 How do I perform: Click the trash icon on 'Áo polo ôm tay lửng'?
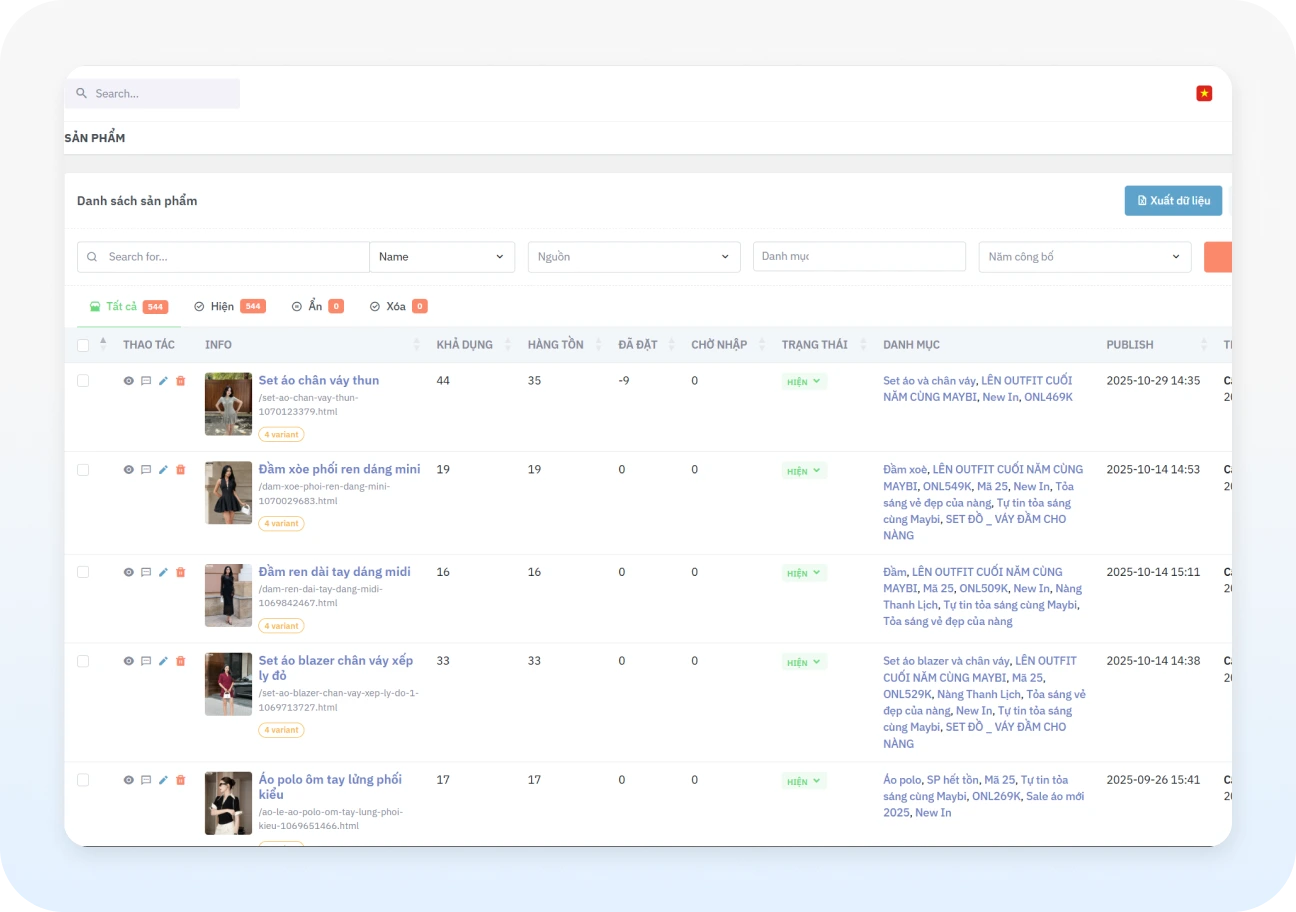pos(180,780)
